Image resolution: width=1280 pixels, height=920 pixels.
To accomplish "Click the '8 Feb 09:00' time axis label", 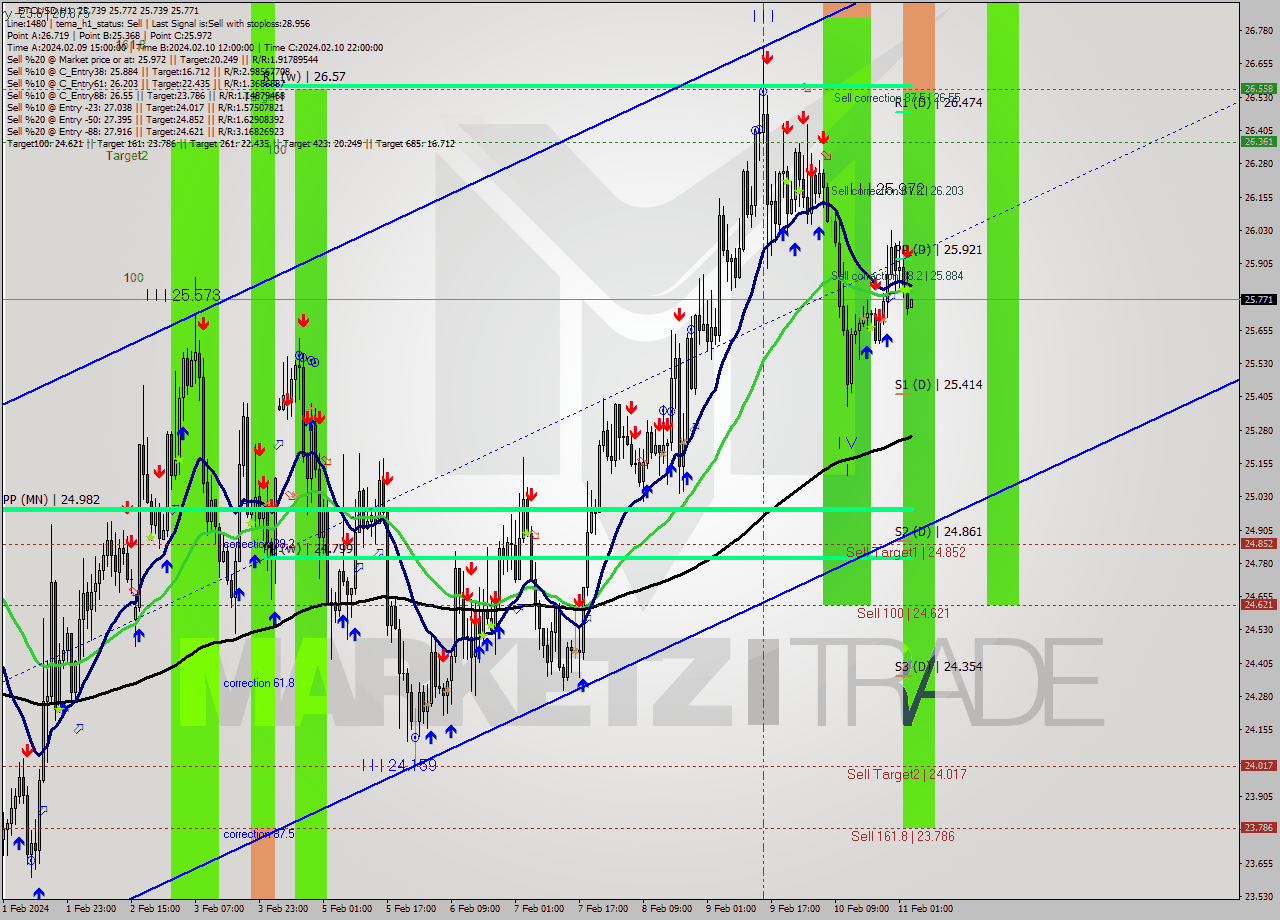I will click(x=667, y=909).
